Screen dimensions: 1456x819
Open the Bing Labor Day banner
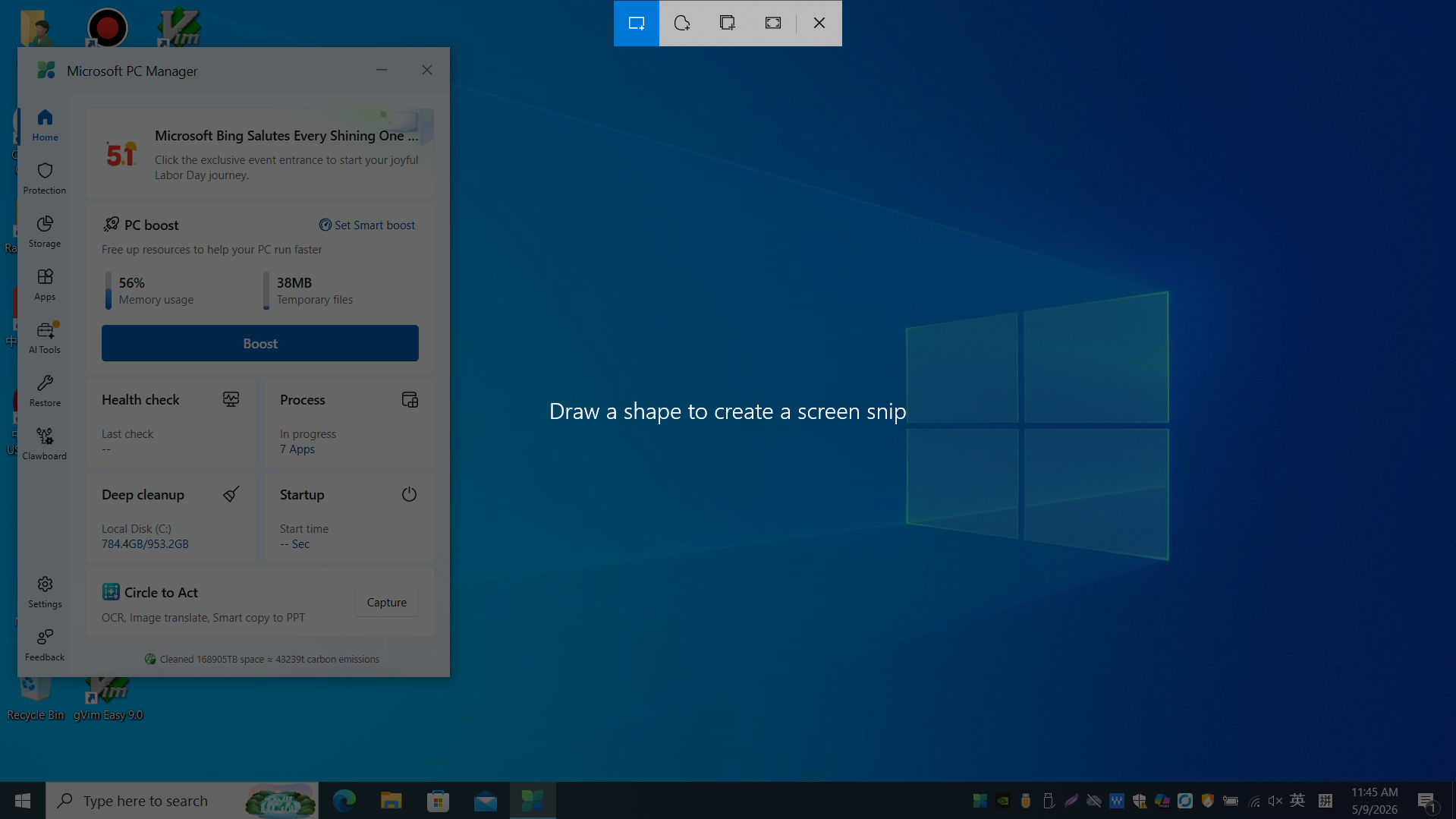260,153
